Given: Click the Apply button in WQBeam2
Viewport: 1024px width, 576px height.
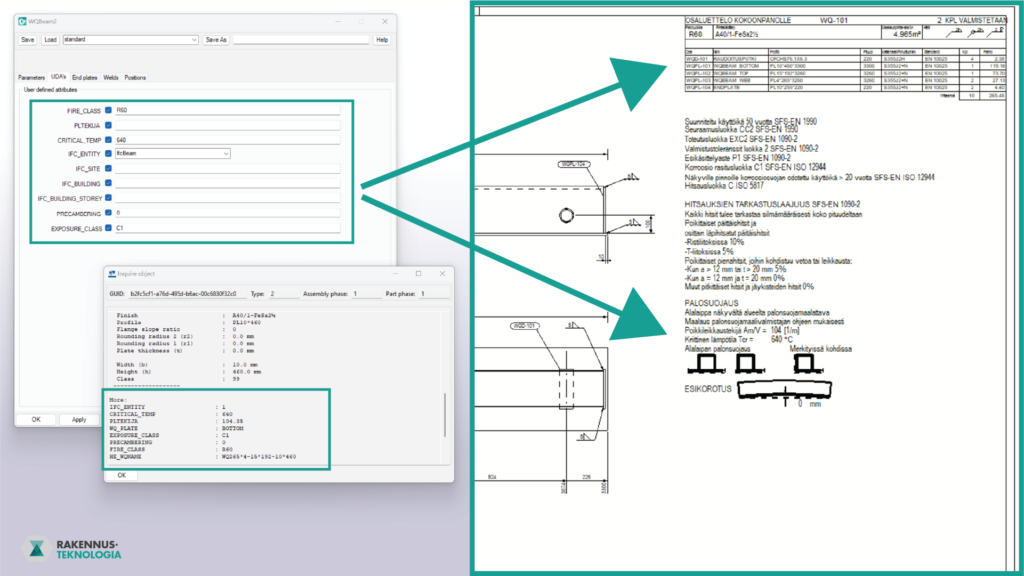Looking at the screenshot, I should click(x=79, y=420).
